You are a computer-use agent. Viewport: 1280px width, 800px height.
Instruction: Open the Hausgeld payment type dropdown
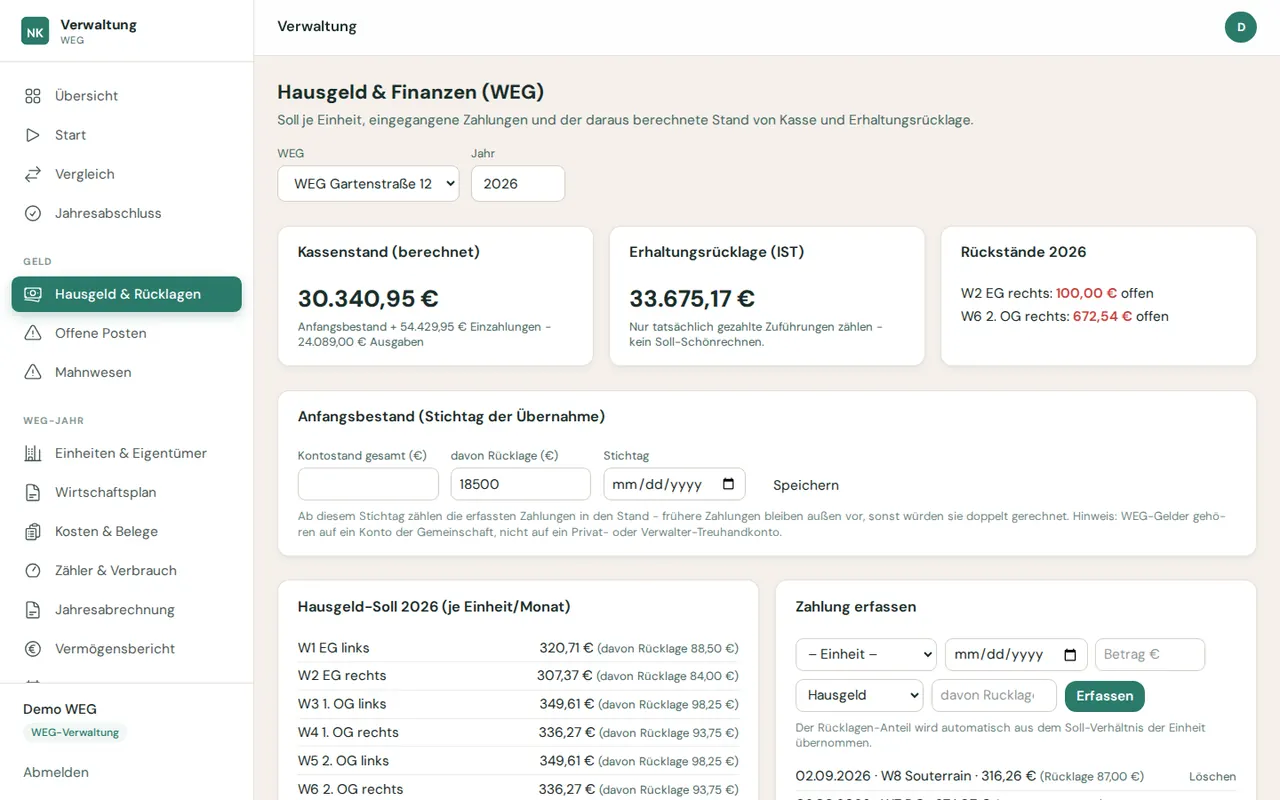[x=859, y=695]
